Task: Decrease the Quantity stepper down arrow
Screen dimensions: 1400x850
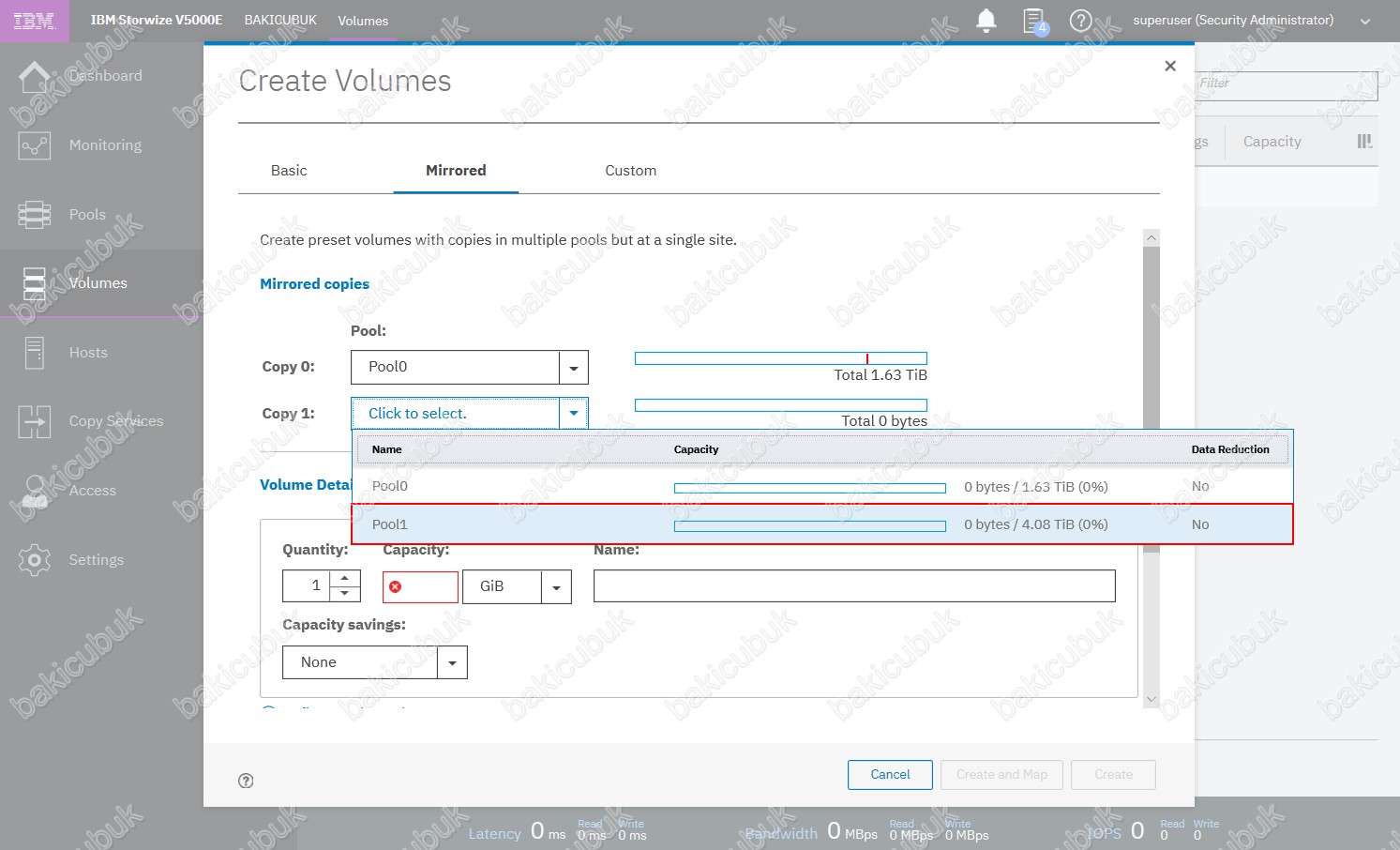Action: pos(345,594)
